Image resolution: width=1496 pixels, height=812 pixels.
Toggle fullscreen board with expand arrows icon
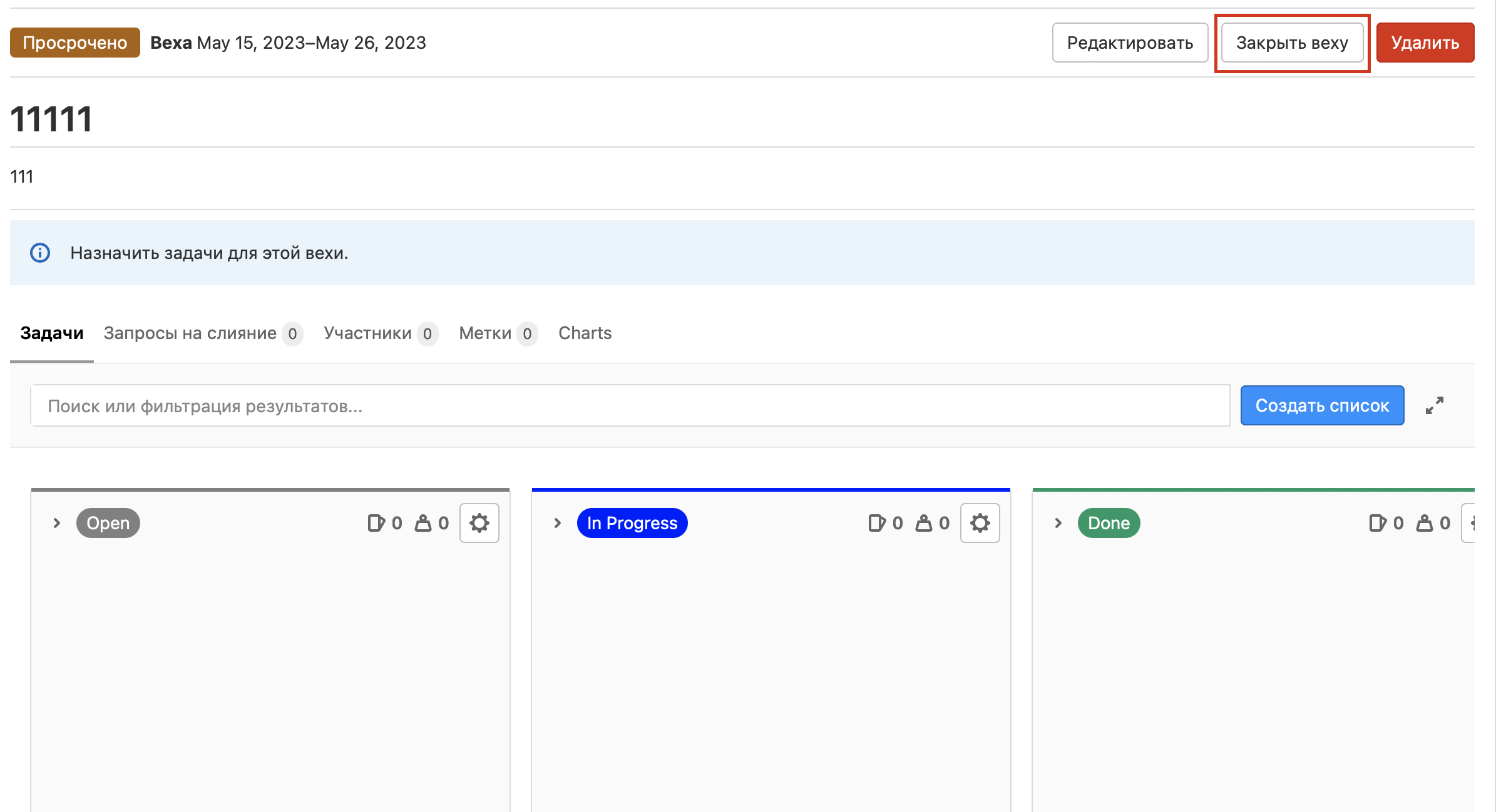coord(1434,405)
